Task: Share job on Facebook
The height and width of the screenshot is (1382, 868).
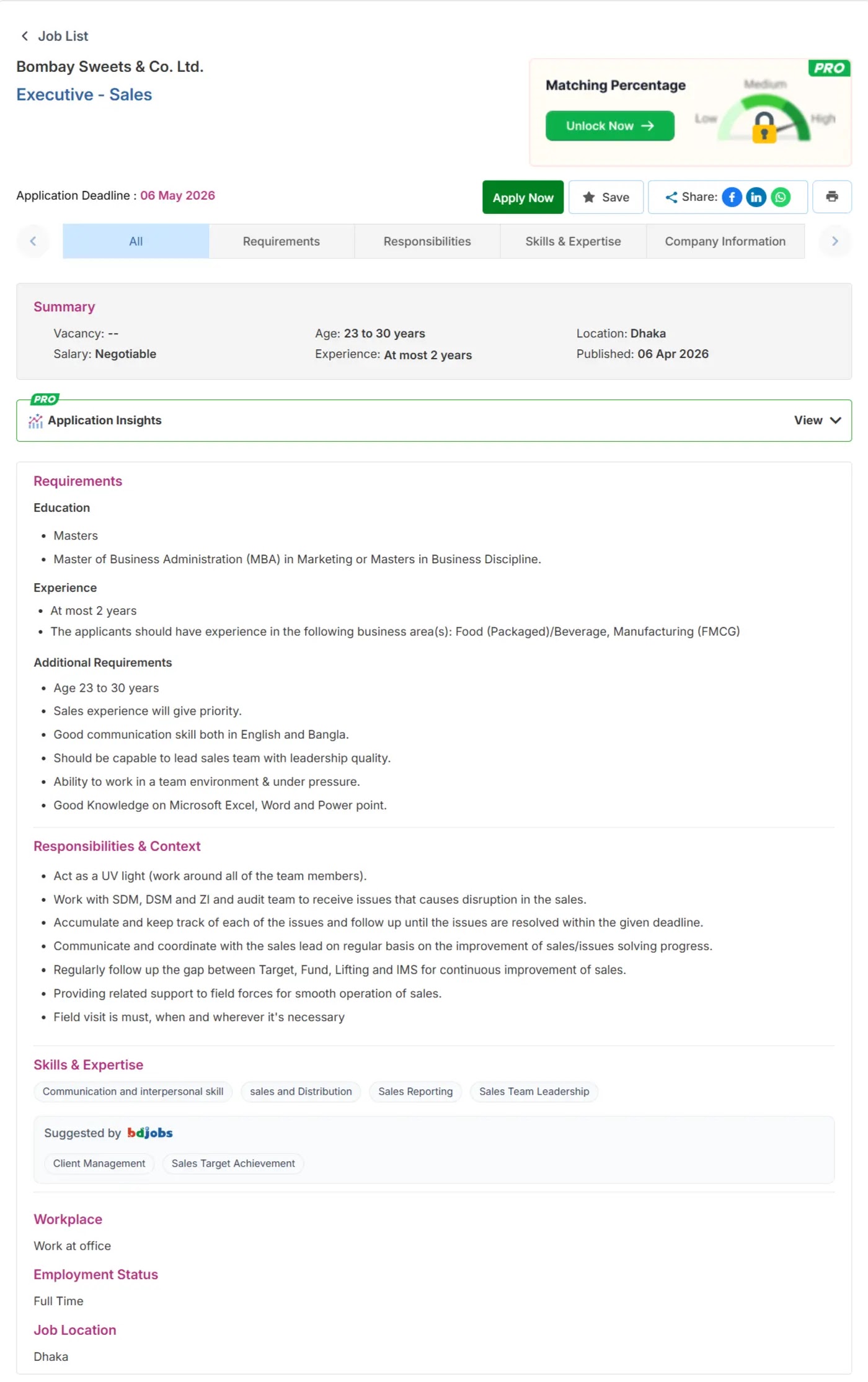Action: pyautogui.click(x=732, y=197)
